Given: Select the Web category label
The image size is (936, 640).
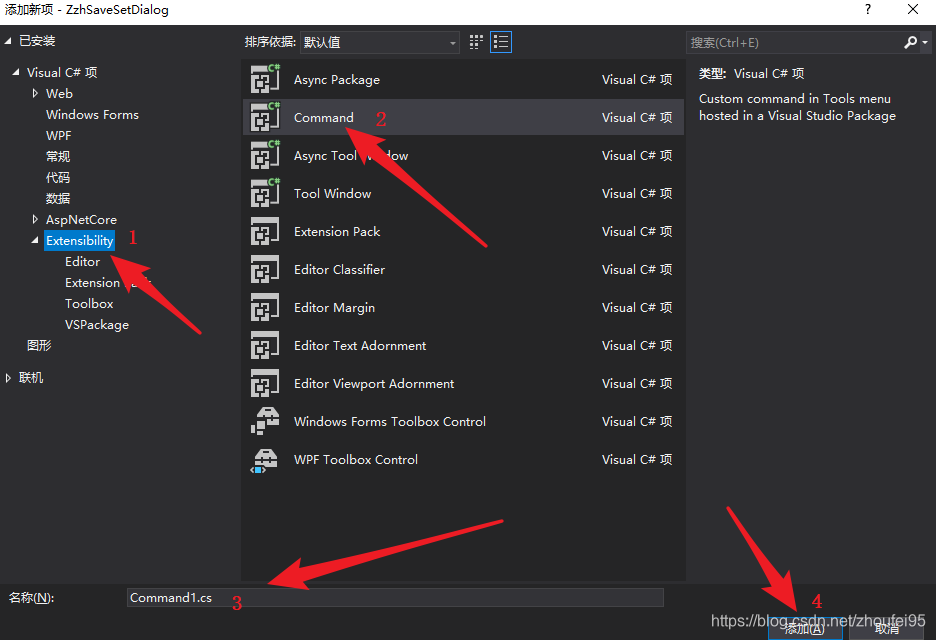Looking at the screenshot, I should coord(59,93).
